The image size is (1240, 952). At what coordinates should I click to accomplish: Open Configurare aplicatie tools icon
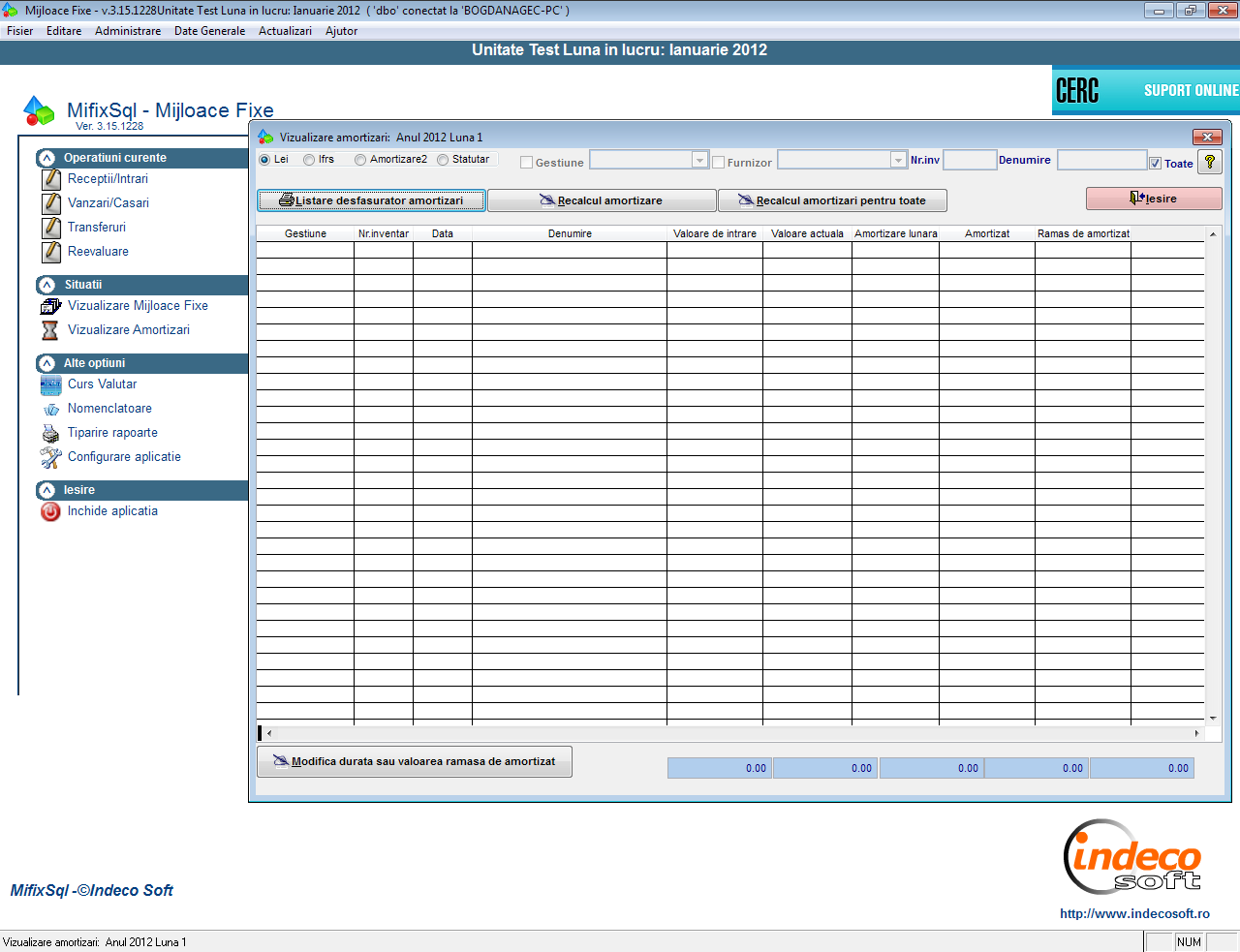(x=50, y=458)
